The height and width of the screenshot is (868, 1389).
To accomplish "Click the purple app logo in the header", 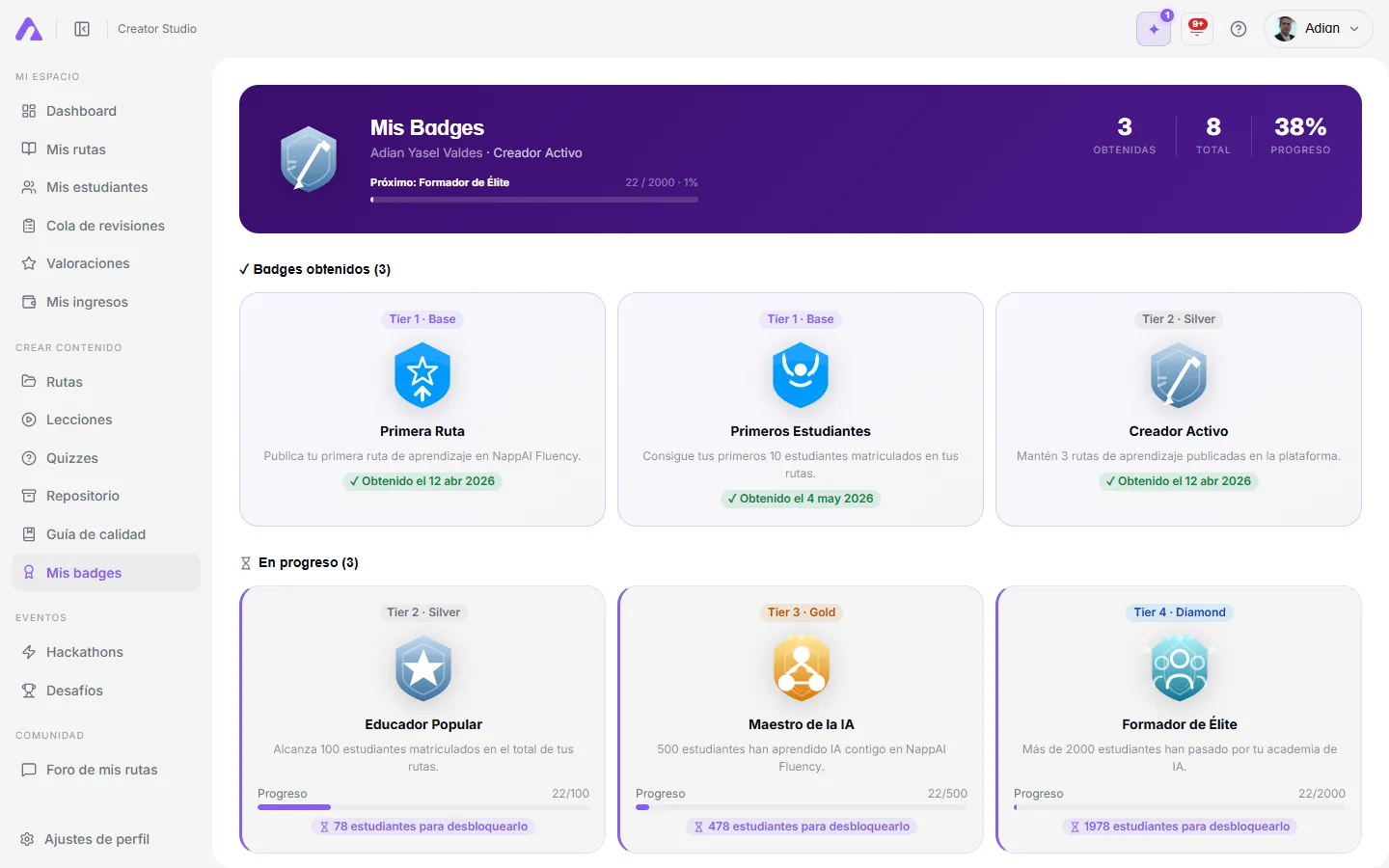I will click(x=29, y=29).
